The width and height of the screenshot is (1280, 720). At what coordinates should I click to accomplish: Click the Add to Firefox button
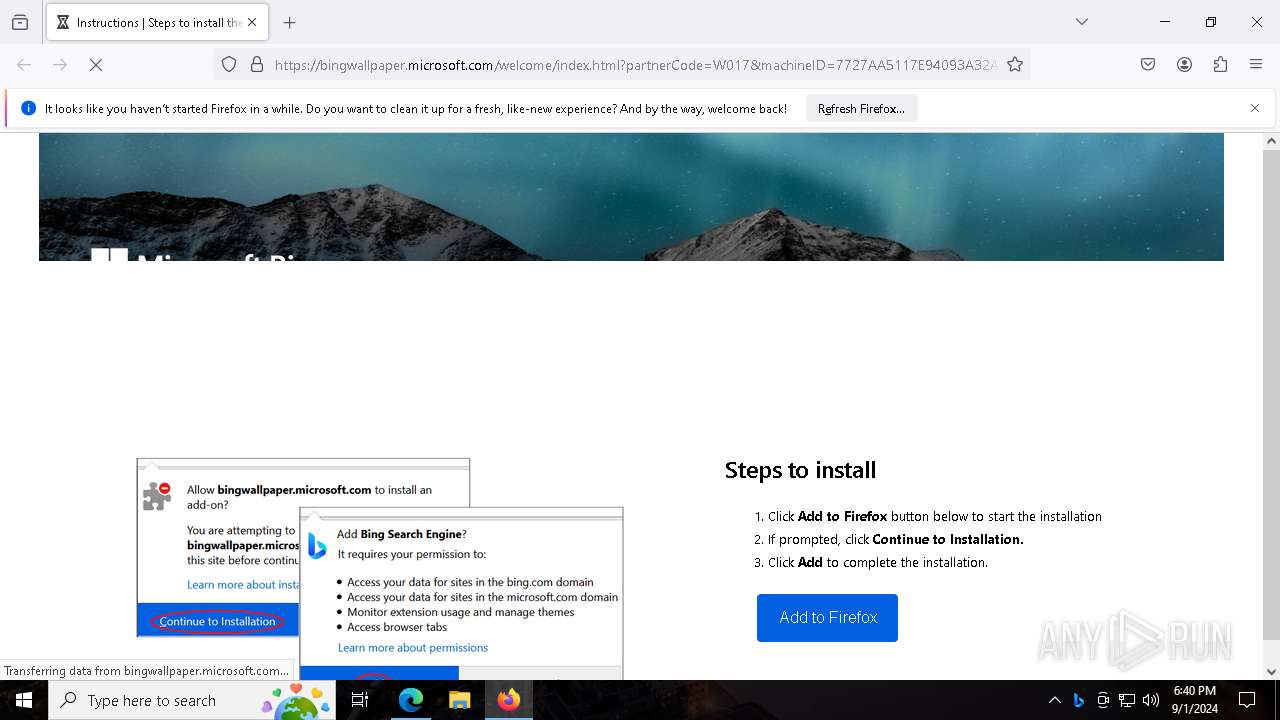(x=827, y=618)
